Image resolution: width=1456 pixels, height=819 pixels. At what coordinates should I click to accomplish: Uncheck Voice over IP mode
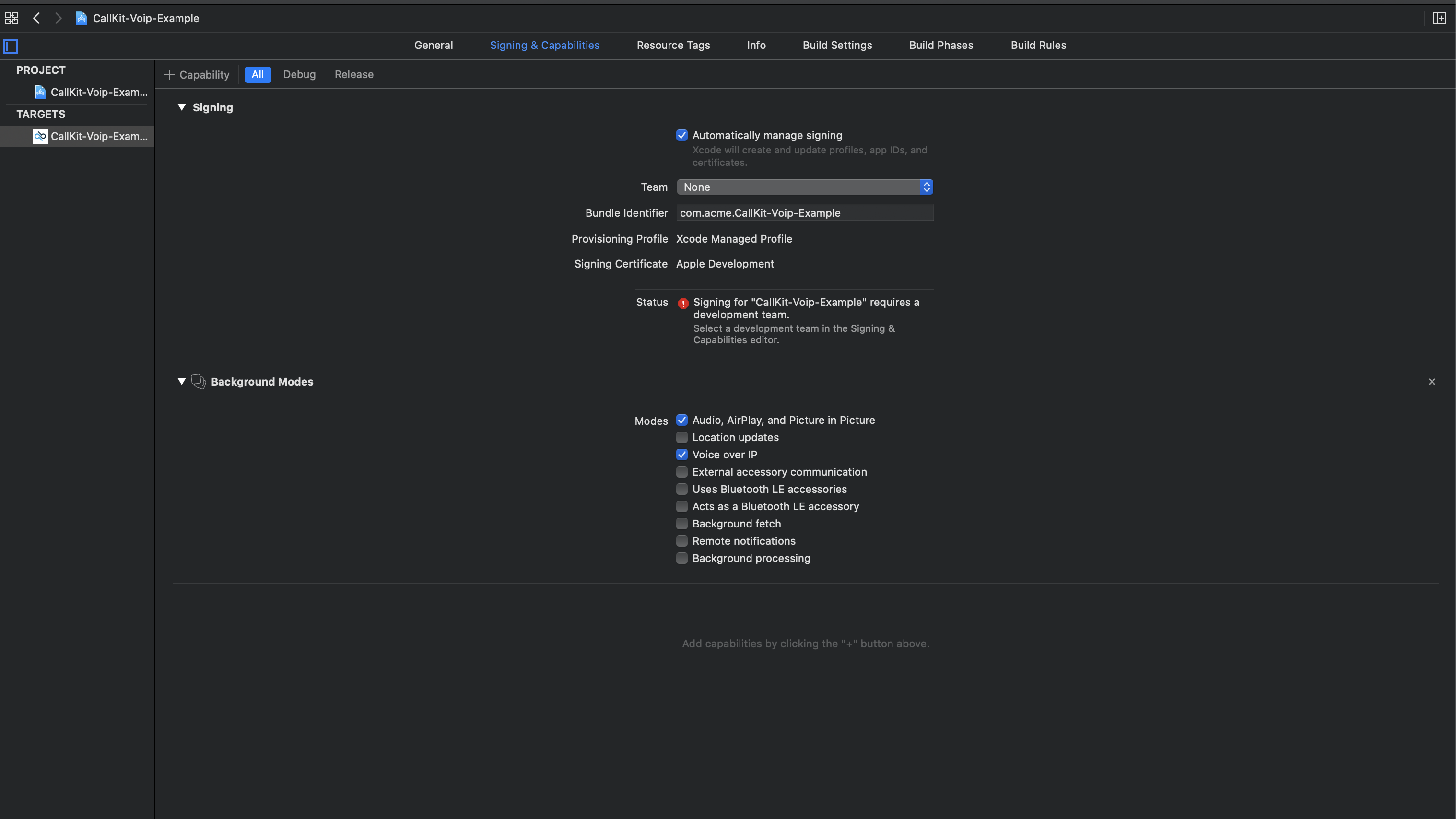pos(681,455)
